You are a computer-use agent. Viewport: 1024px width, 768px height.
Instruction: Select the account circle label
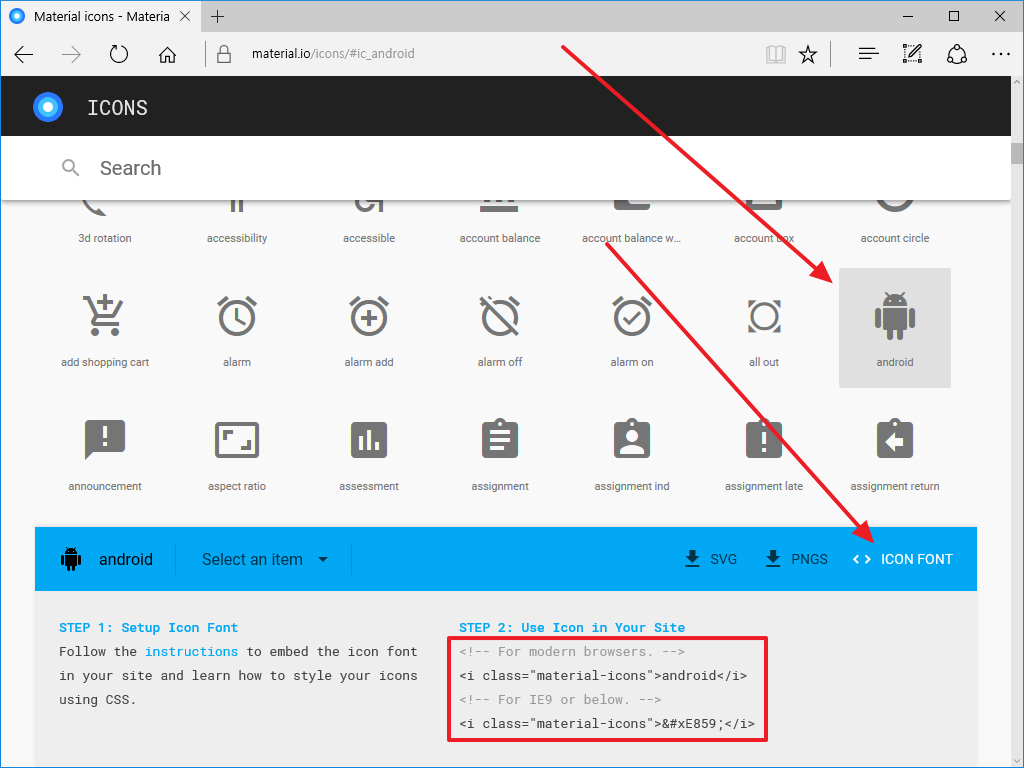click(895, 238)
